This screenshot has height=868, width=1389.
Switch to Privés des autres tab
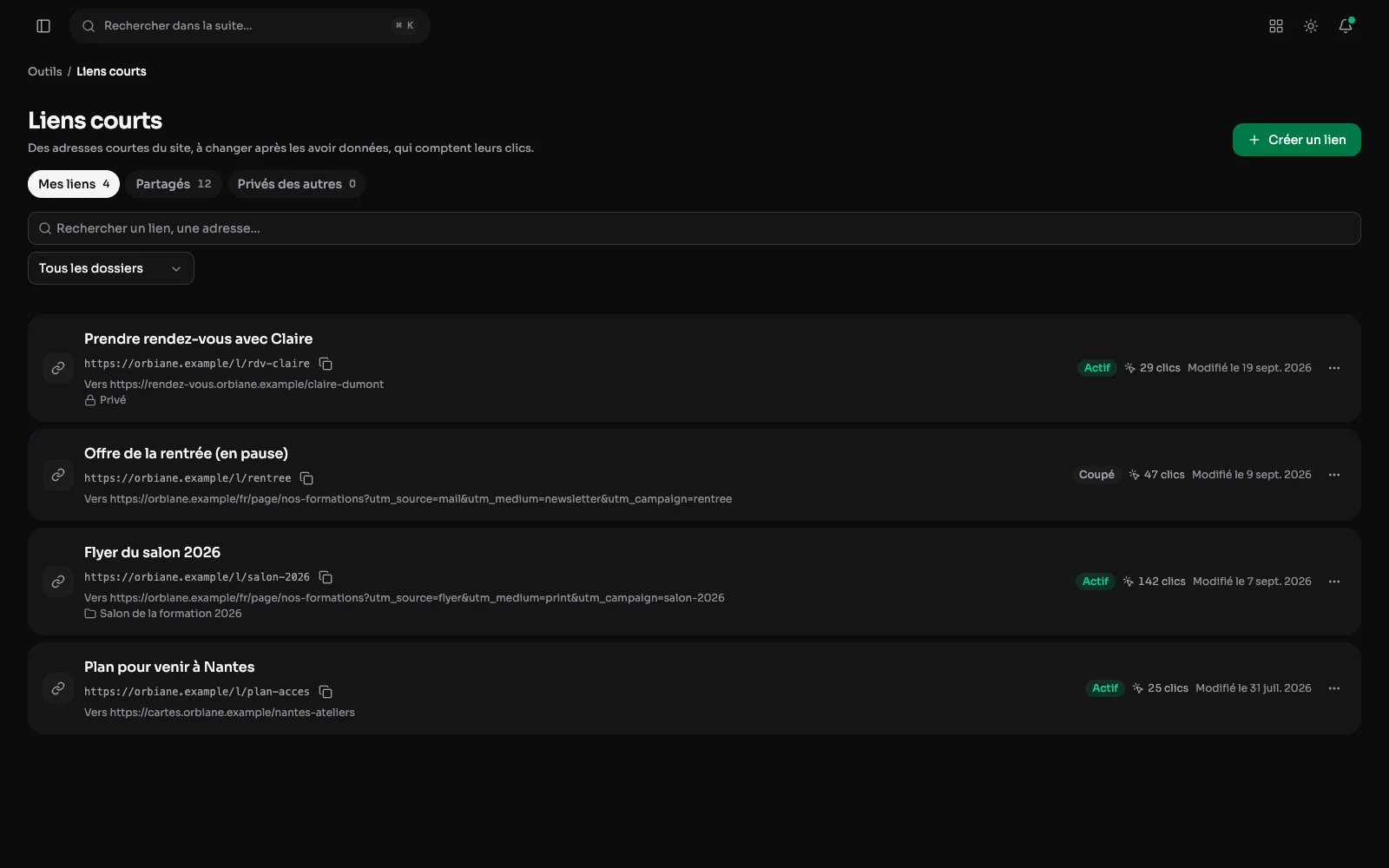point(297,184)
